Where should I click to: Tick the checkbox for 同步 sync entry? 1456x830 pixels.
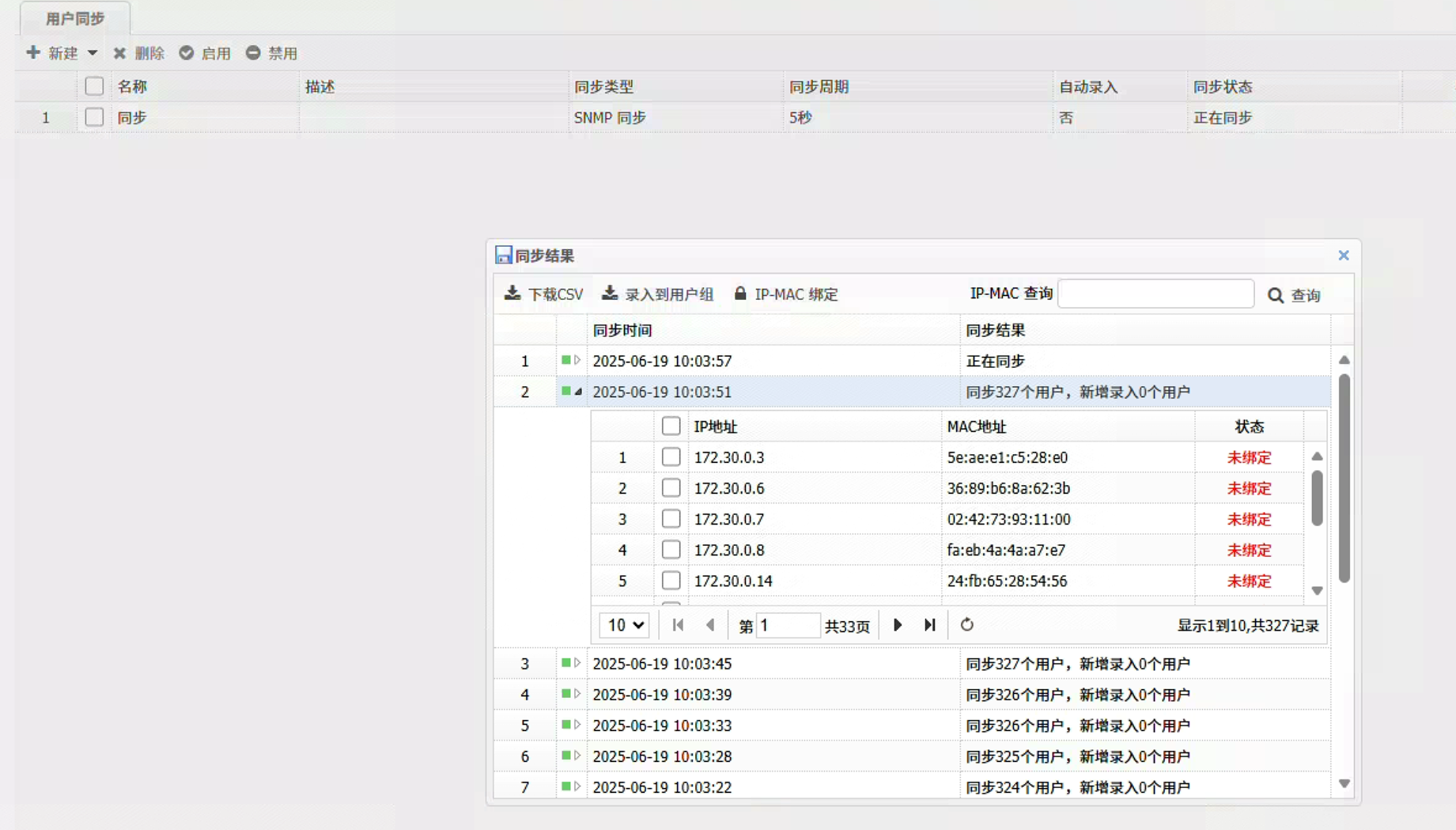click(x=94, y=117)
